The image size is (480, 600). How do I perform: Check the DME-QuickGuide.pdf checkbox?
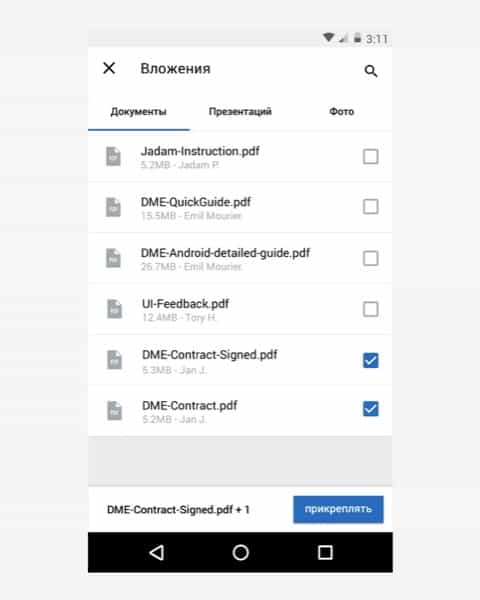click(371, 207)
